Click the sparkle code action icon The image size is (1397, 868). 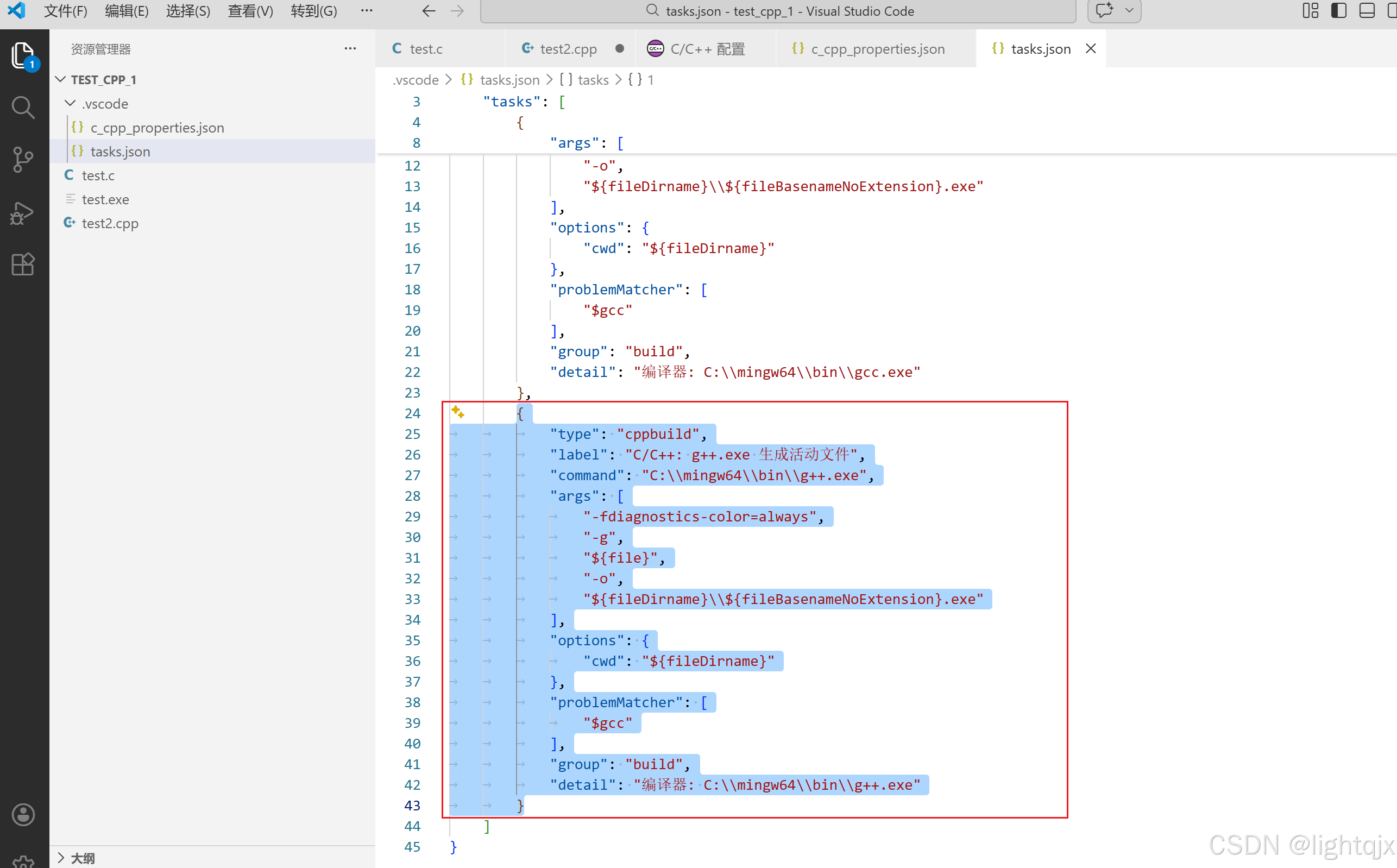[x=457, y=412]
